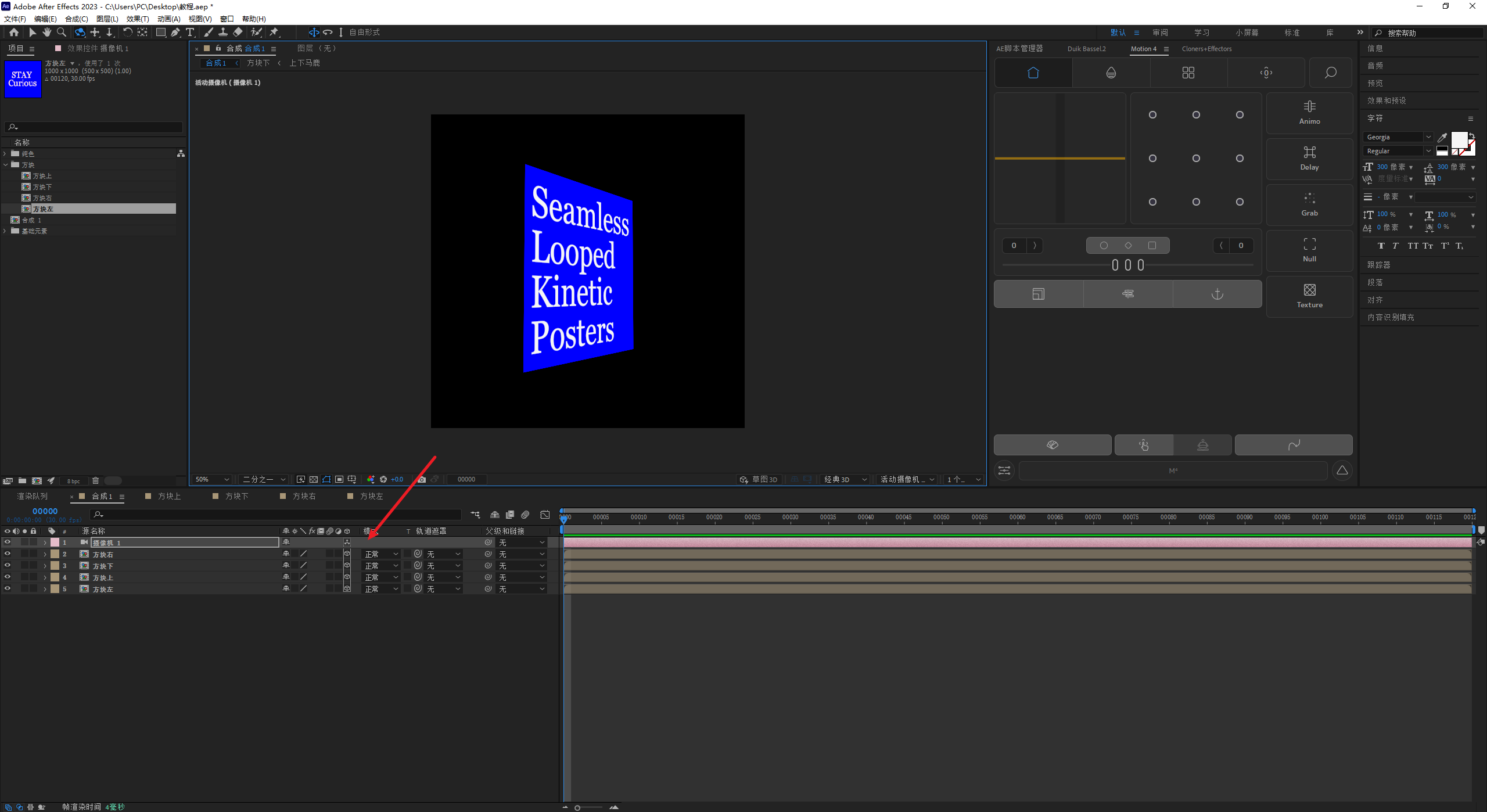Select the Zoom tool
Image resolution: width=1487 pixels, height=812 pixels.
62,33
